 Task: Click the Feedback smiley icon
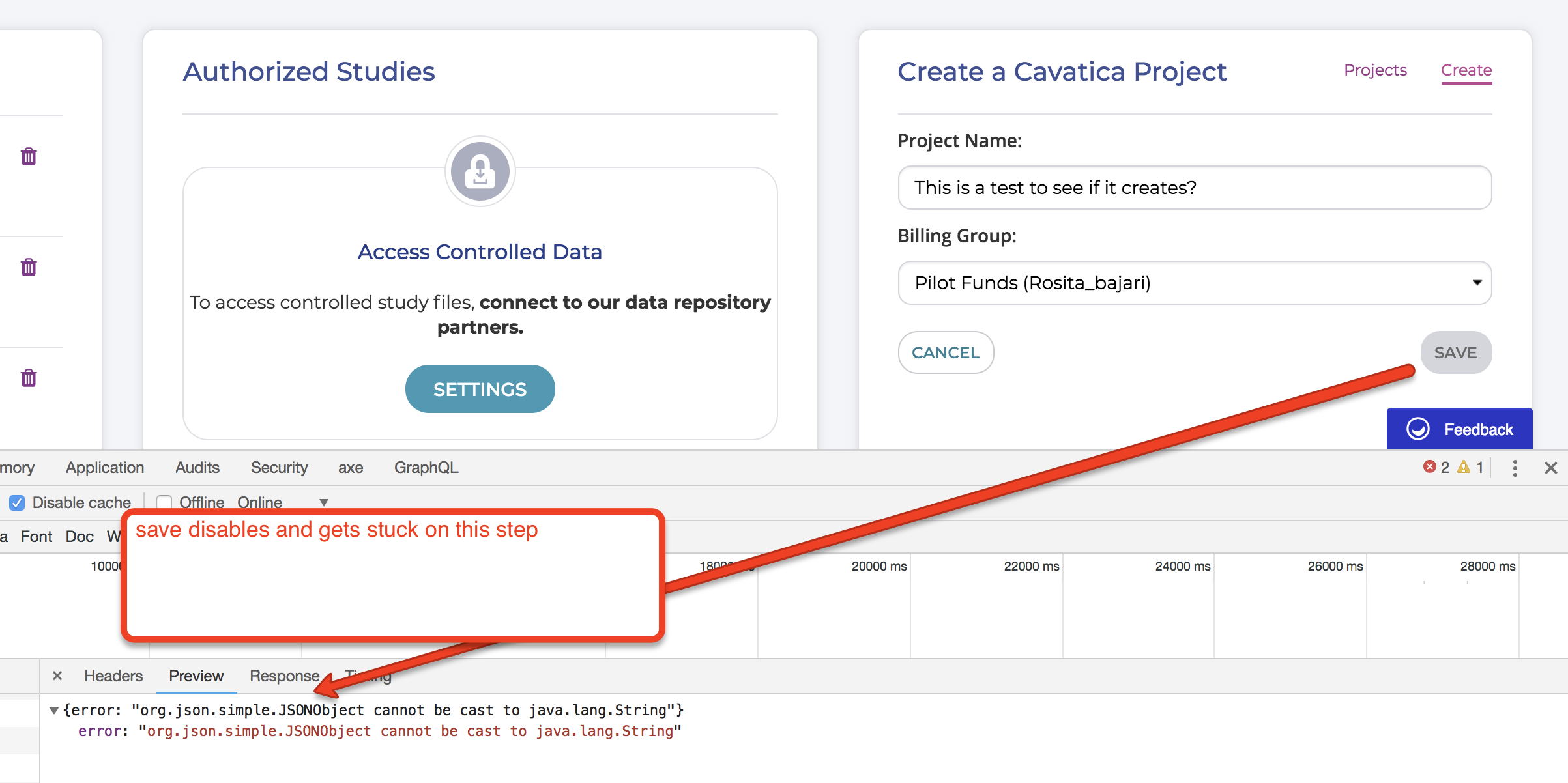pos(1417,429)
